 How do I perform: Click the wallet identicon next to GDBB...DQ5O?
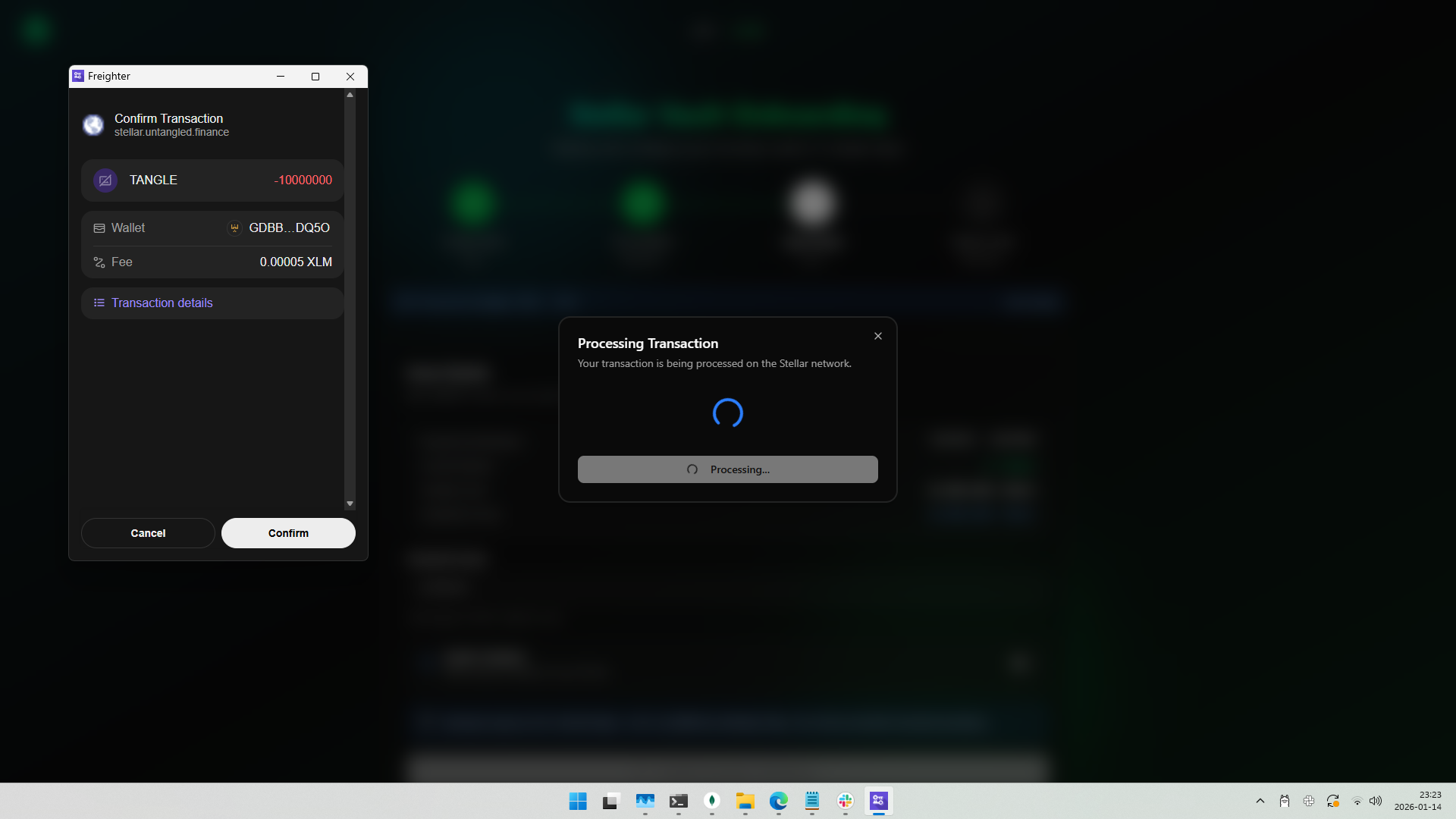pos(234,227)
